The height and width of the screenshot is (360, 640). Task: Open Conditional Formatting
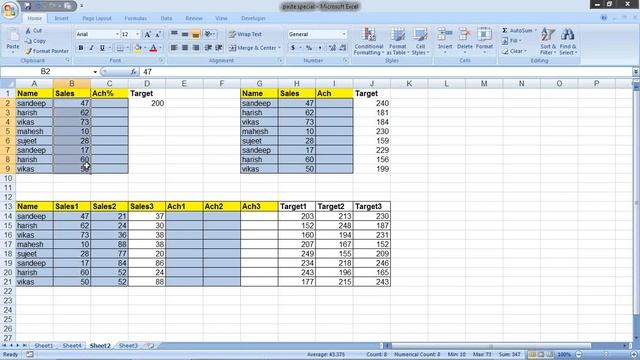tap(369, 41)
